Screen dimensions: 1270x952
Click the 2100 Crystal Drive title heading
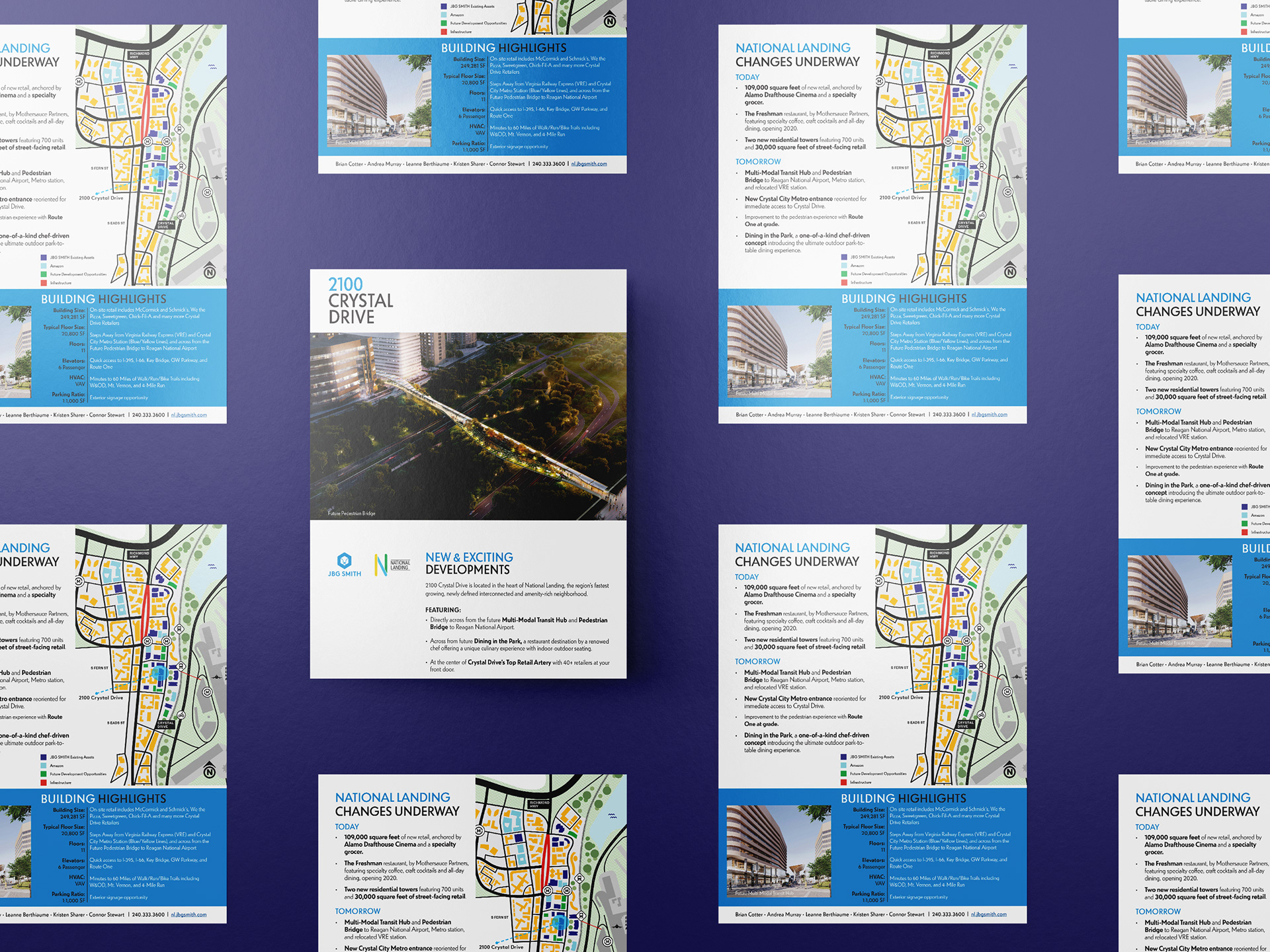[x=360, y=301]
